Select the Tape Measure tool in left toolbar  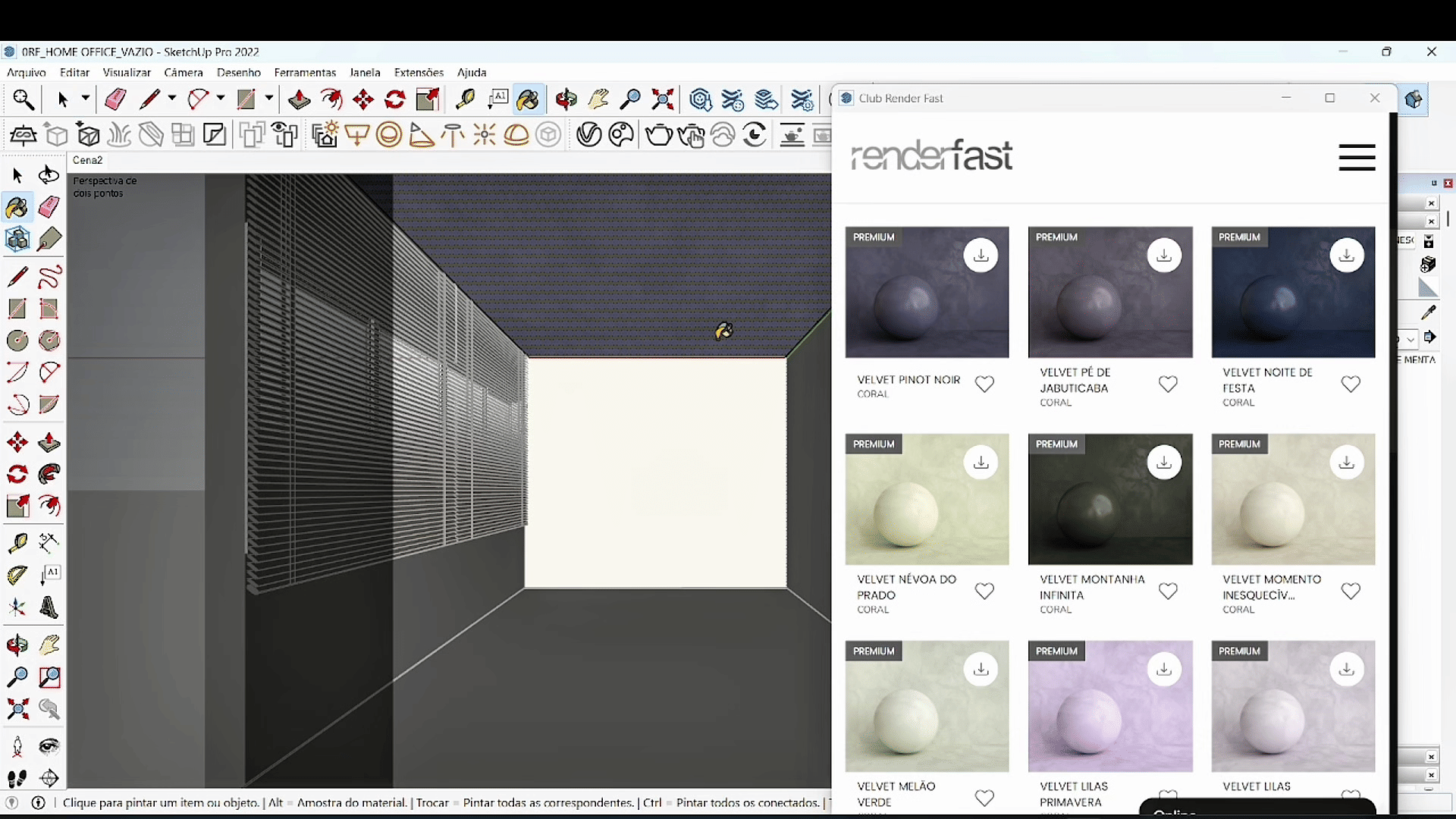(x=17, y=543)
